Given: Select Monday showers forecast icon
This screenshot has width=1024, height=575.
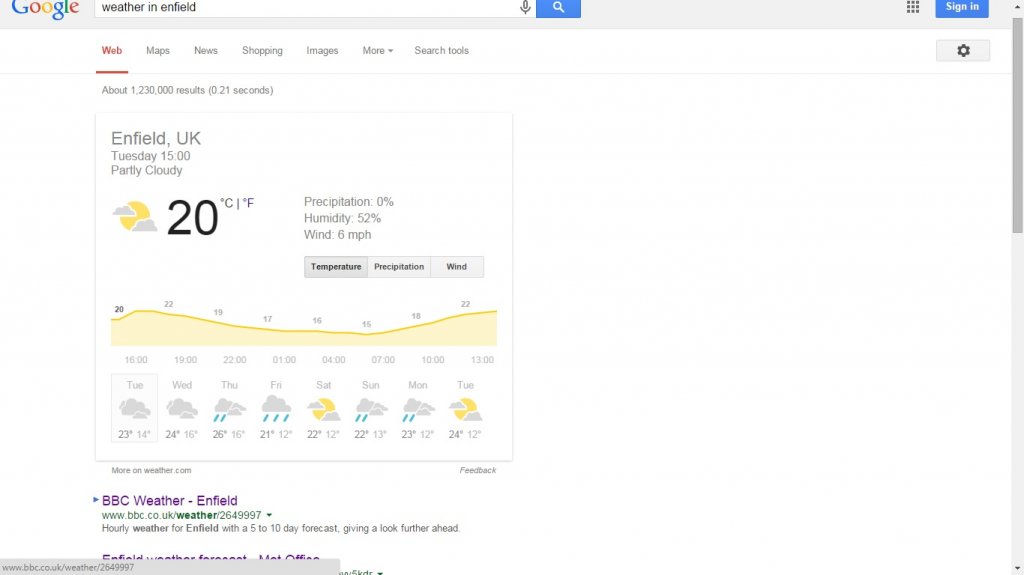Looking at the screenshot, I should click(x=418, y=409).
